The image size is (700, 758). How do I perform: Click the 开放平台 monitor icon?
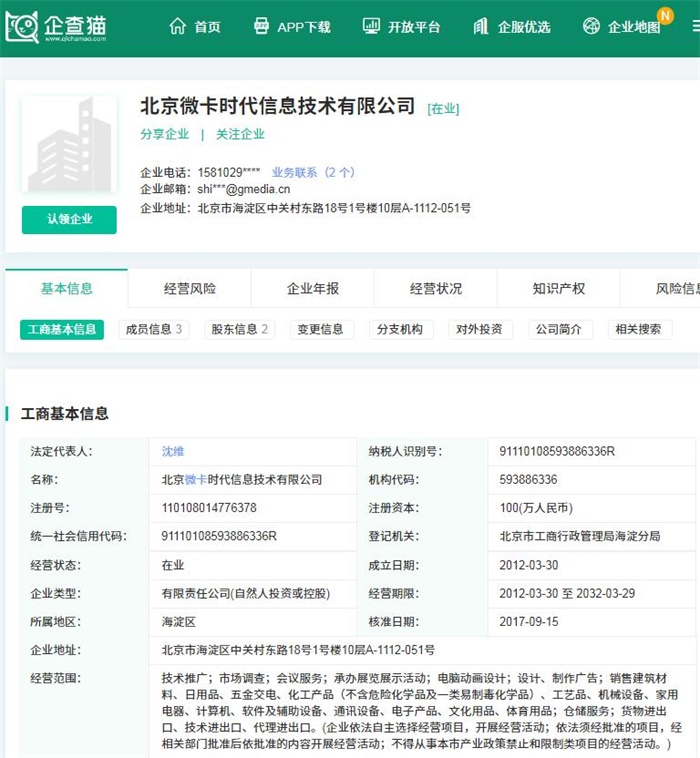point(371,26)
